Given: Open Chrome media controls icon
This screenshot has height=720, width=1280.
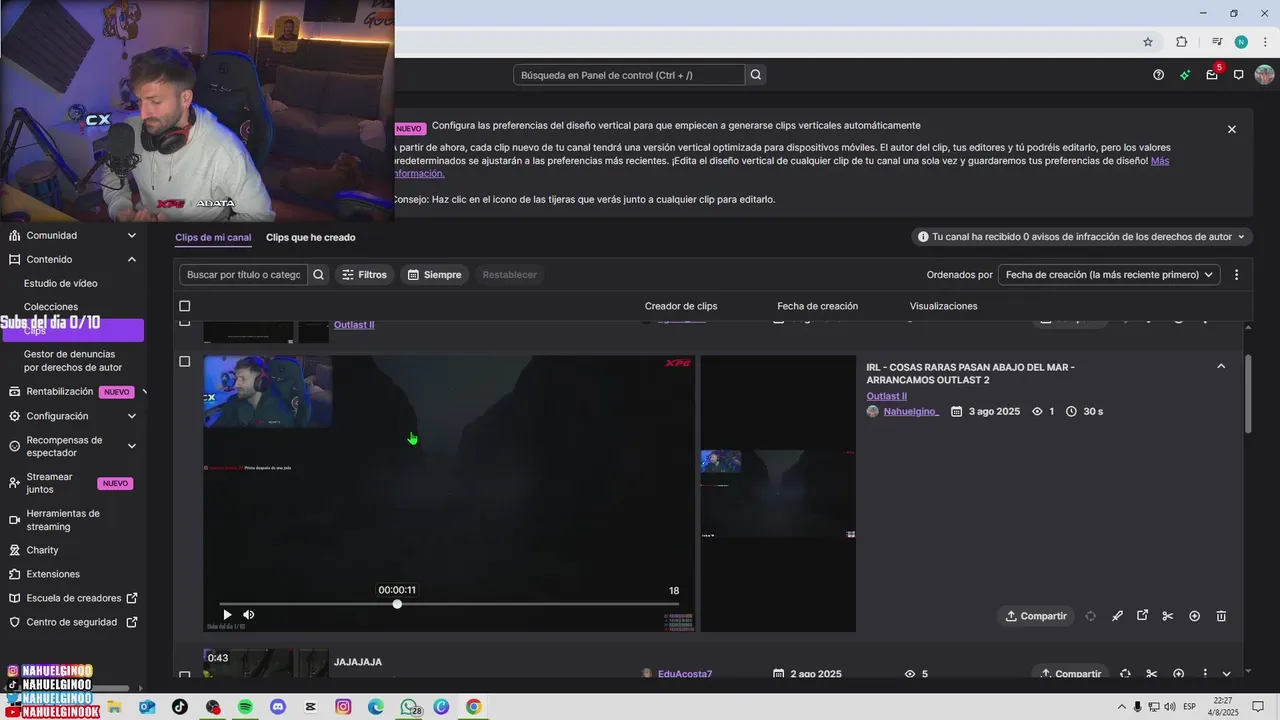Looking at the screenshot, I should (x=1217, y=42).
